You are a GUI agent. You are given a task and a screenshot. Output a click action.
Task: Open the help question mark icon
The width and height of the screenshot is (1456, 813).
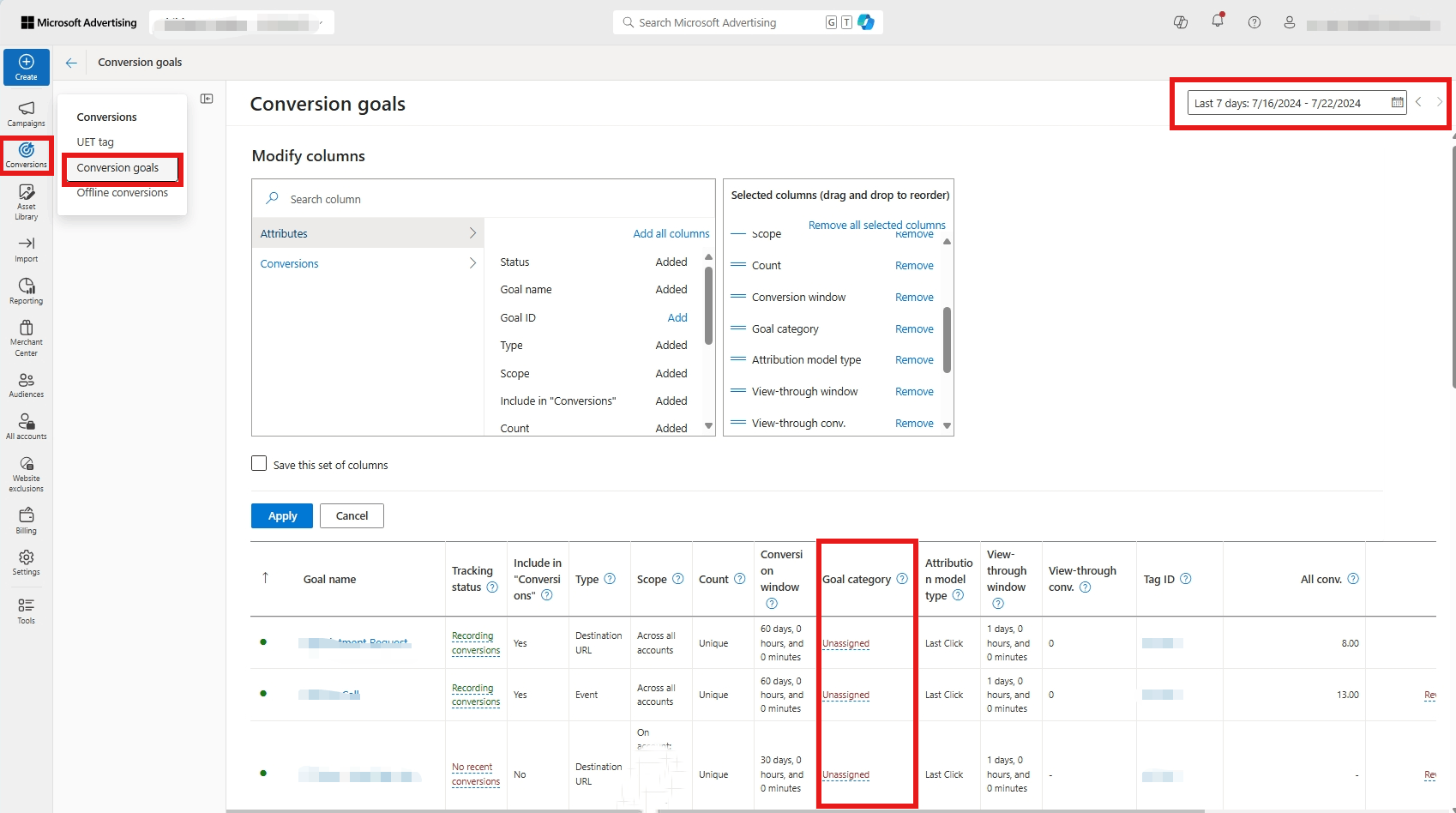[x=1254, y=22]
